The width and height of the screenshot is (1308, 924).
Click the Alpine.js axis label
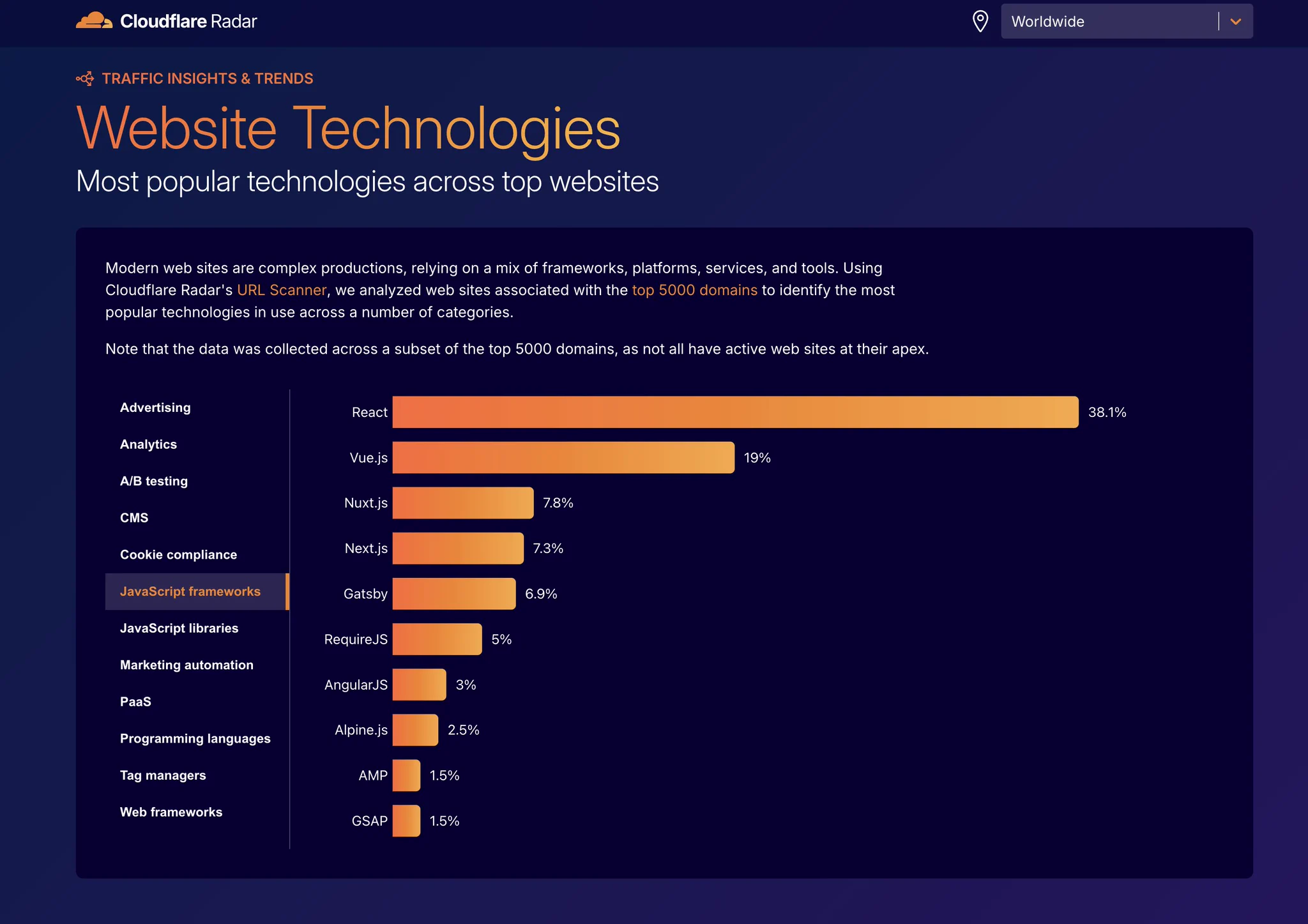tap(361, 730)
